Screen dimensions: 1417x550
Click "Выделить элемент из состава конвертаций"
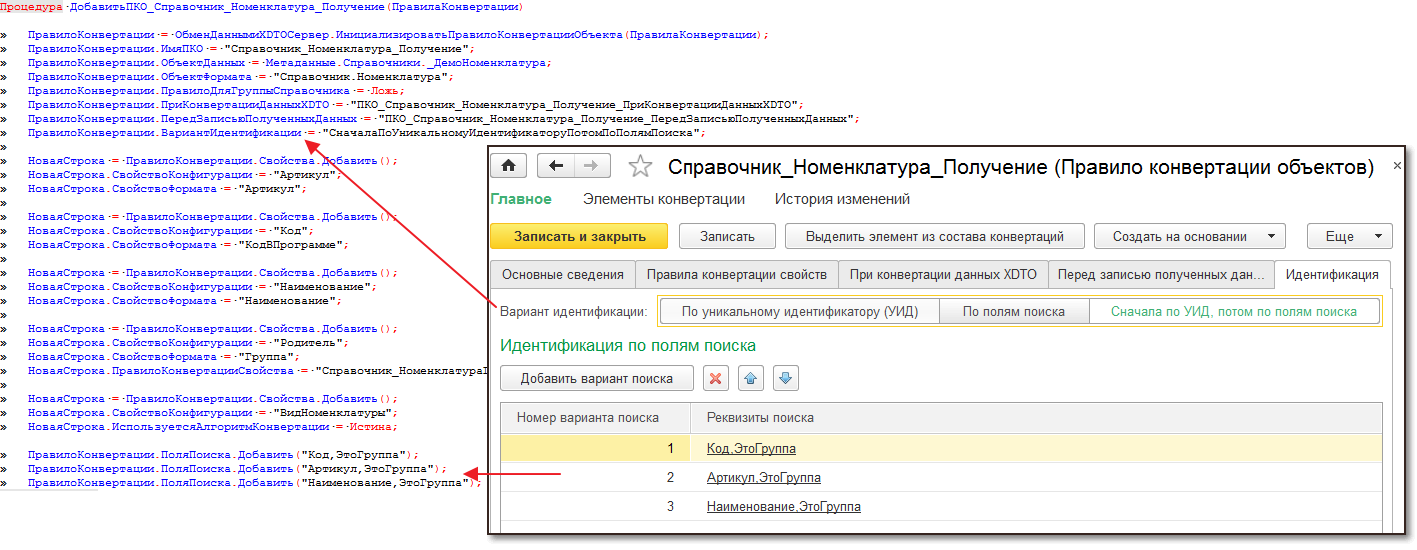(x=933, y=236)
